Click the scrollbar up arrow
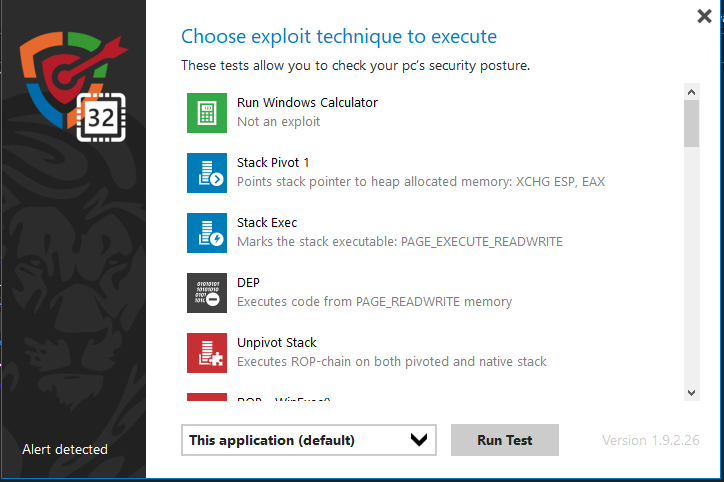The image size is (724, 482). point(690,93)
